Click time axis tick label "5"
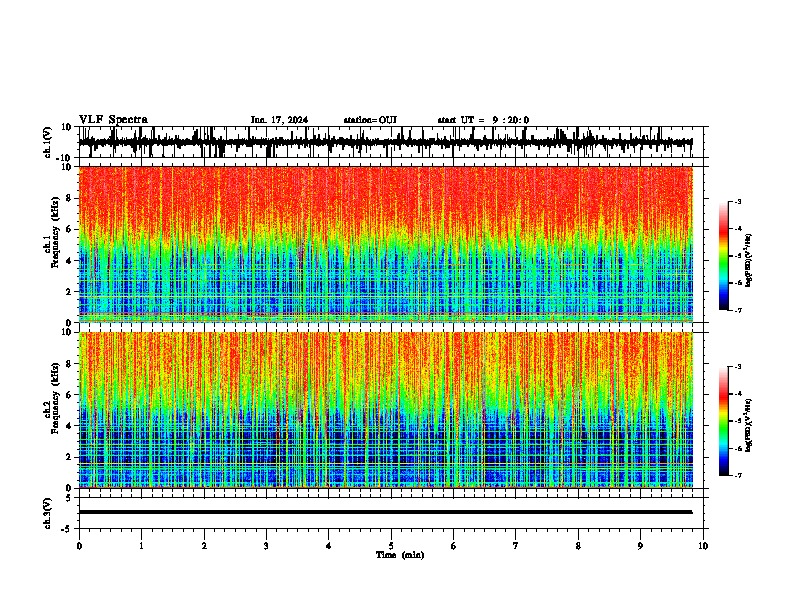This screenshot has width=792, height=612. click(391, 546)
